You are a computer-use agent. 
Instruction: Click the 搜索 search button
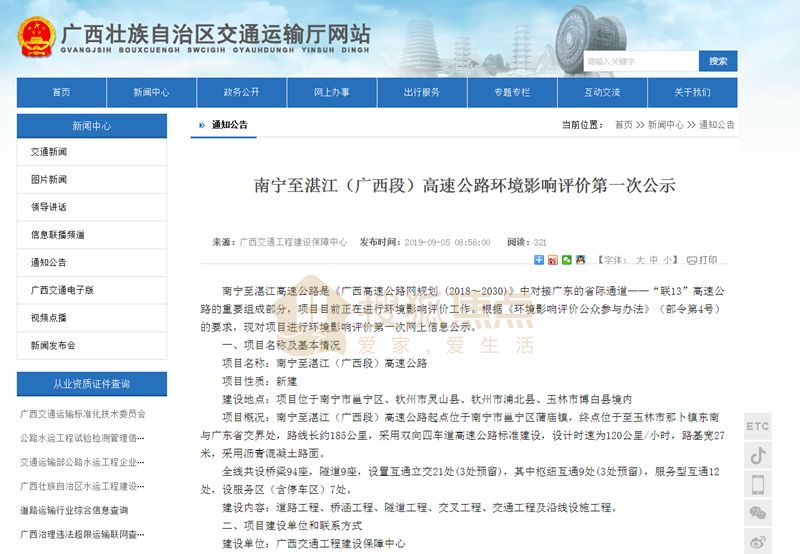pyautogui.click(x=718, y=61)
